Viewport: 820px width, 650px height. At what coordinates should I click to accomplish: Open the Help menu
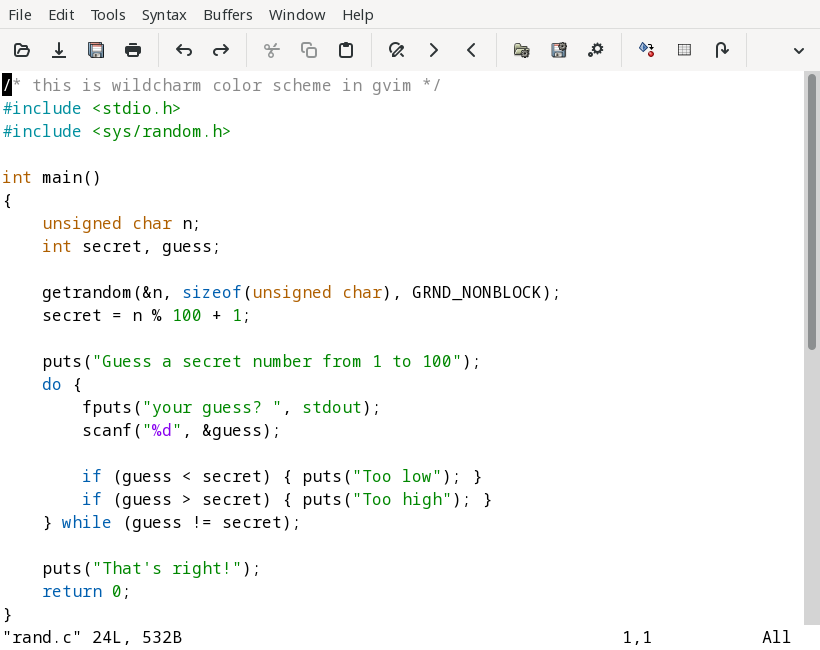pos(358,15)
